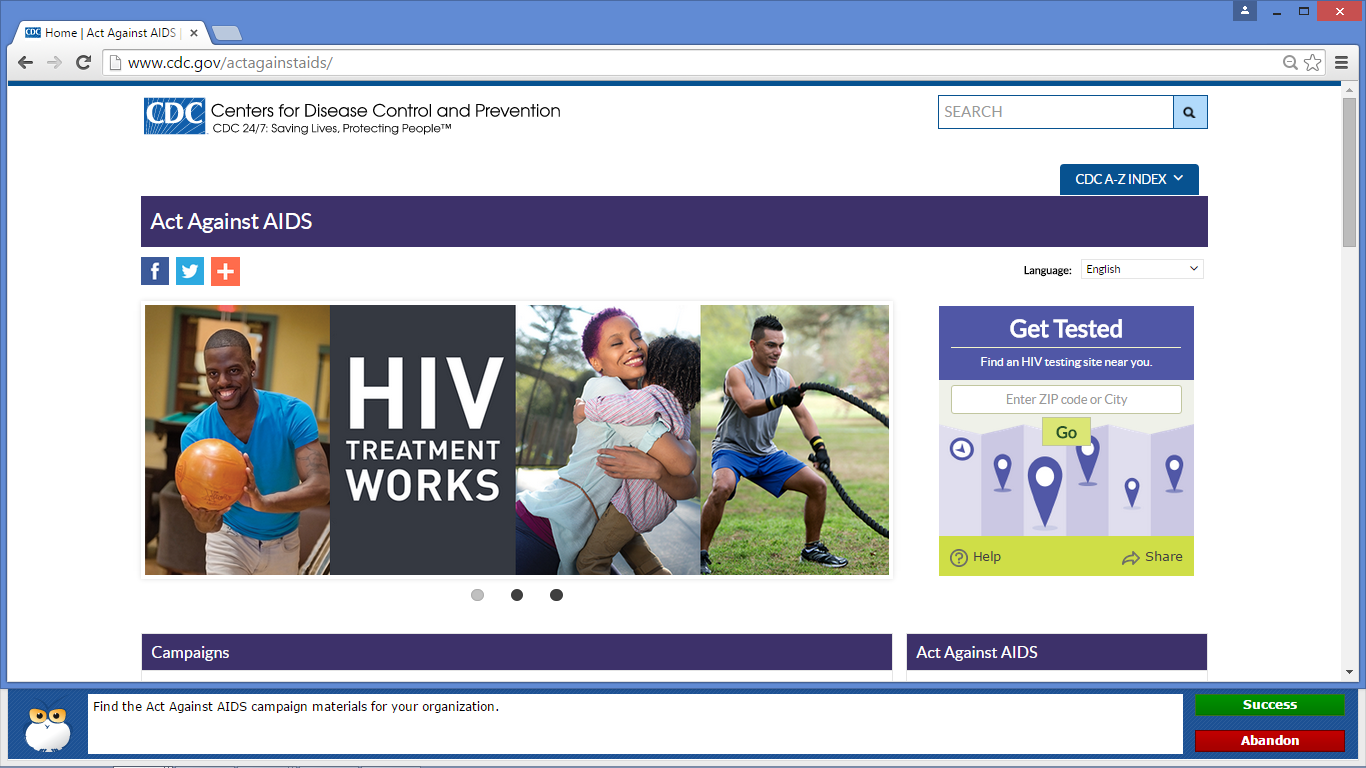Select the first carousel dot
1366x768 pixels.
[477, 595]
